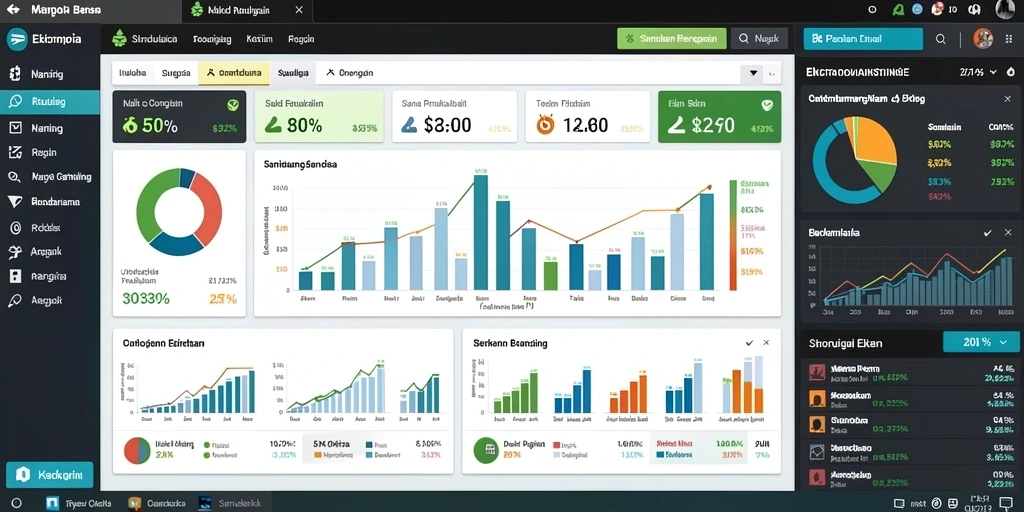Click the blue Paolam Email button
The width and height of the screenshot is (1024, 512).
tap(863, 39)
